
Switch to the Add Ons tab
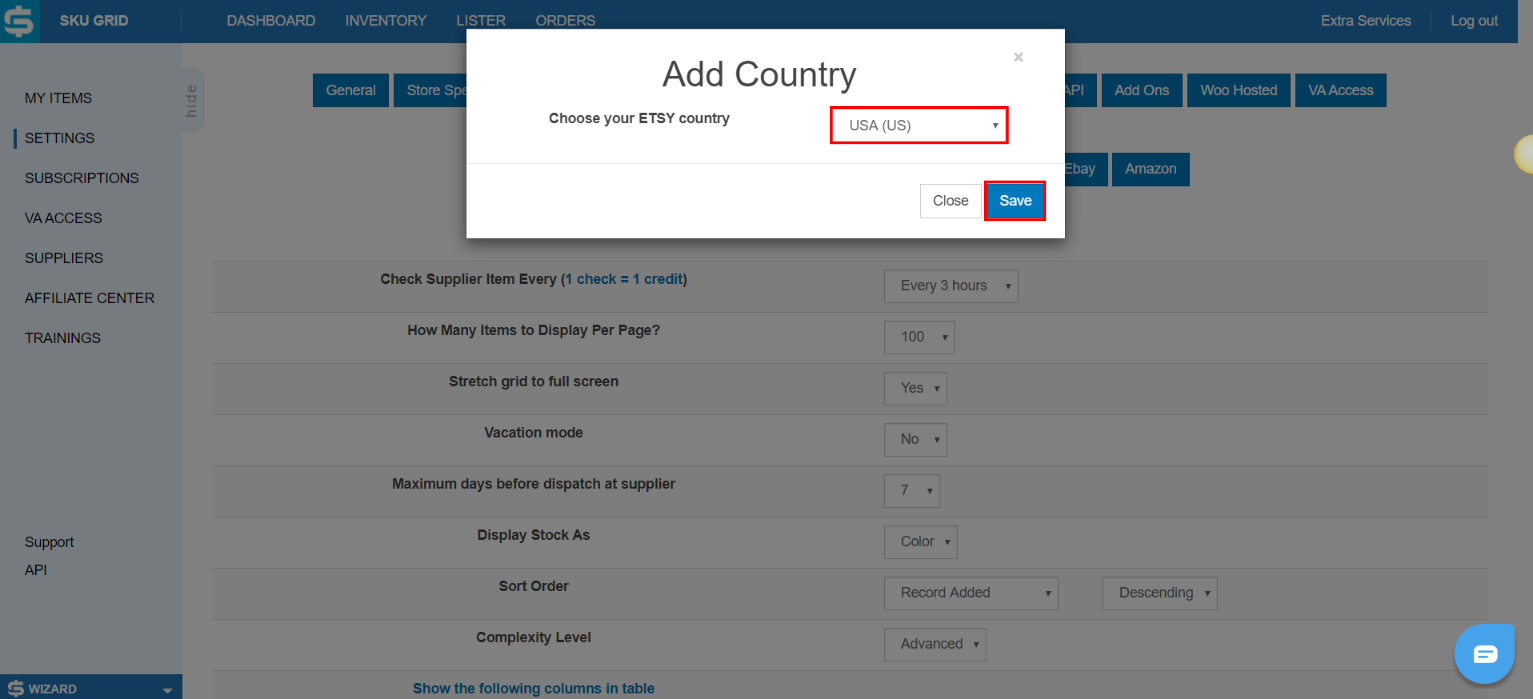(x=1142, y=90)
